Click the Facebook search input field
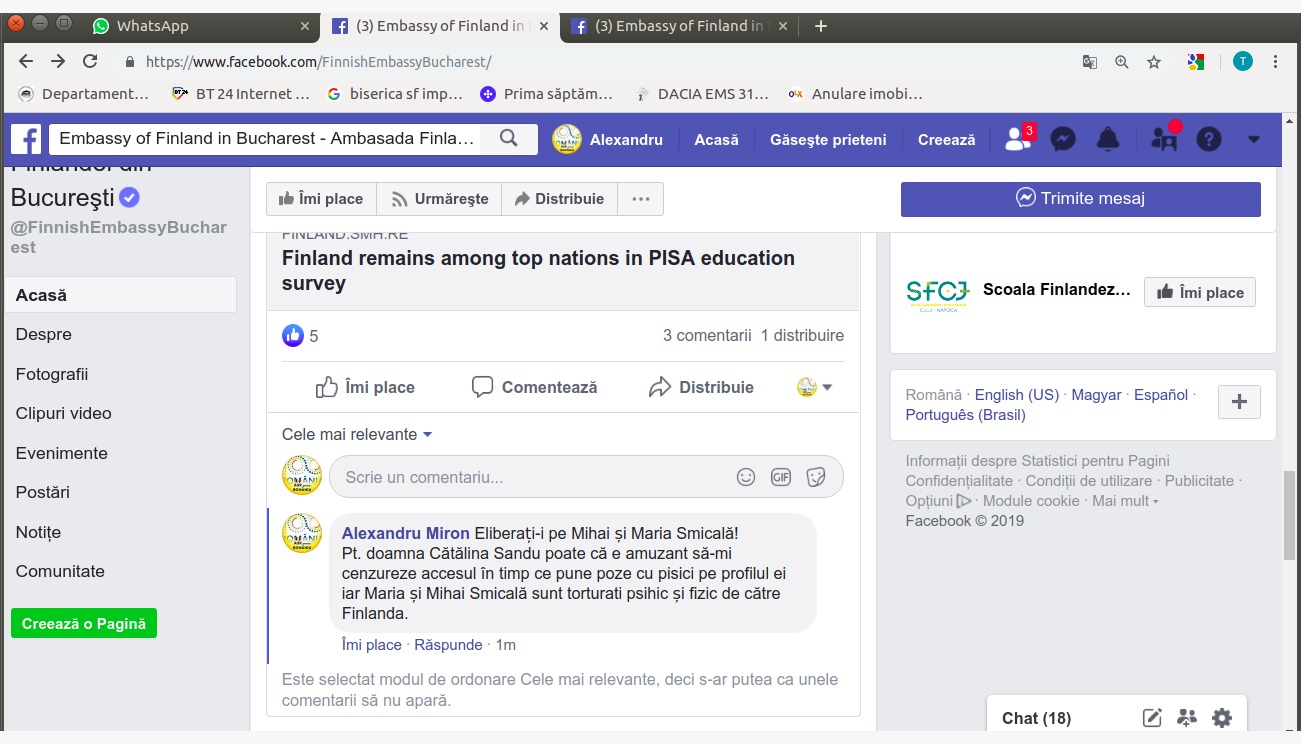1301x744 pixels. 266,139
